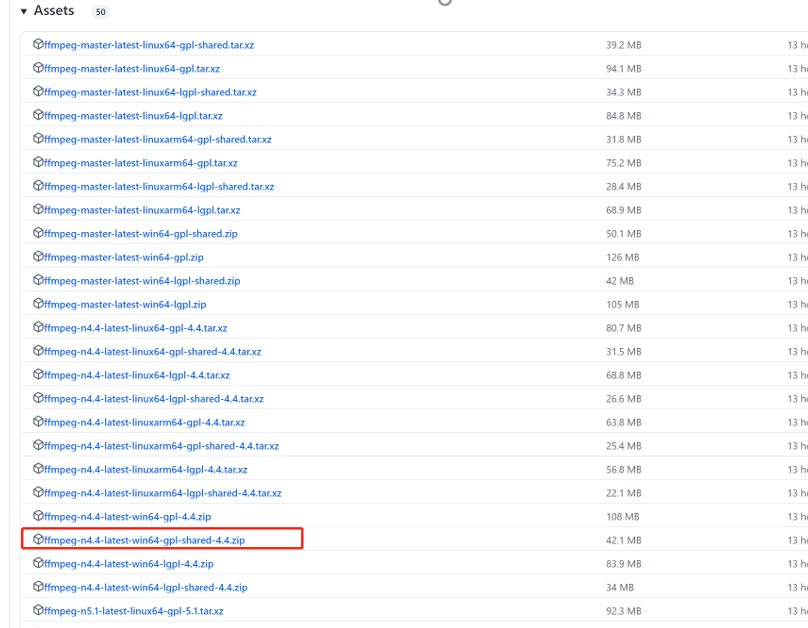Click package icon beside n4.4-latest-linuxarm64-lgpl-shared-4.4.tar.xz
808x628 pixels.
click(38, 492)
